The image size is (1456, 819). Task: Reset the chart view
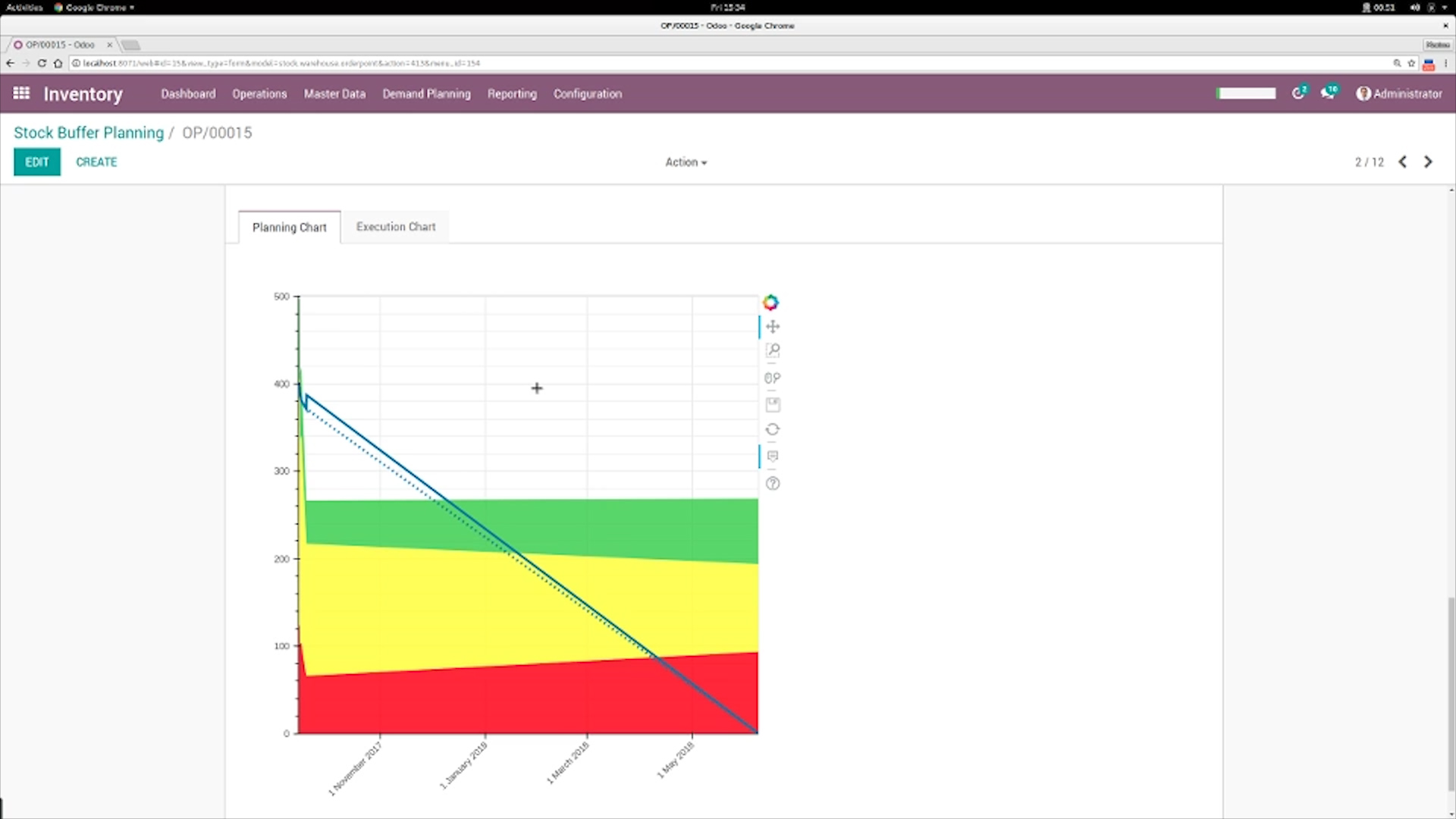click(772, 429)
